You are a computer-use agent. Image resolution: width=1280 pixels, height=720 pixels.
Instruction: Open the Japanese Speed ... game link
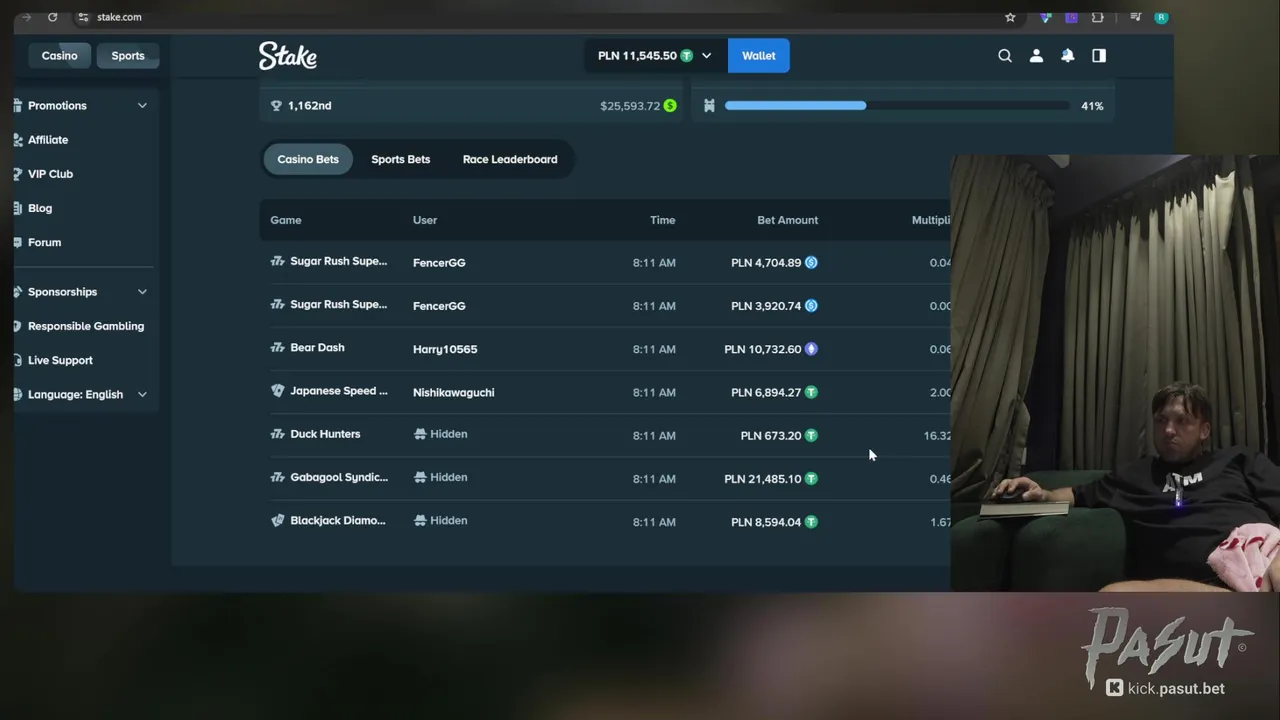(x=338, y=391)
